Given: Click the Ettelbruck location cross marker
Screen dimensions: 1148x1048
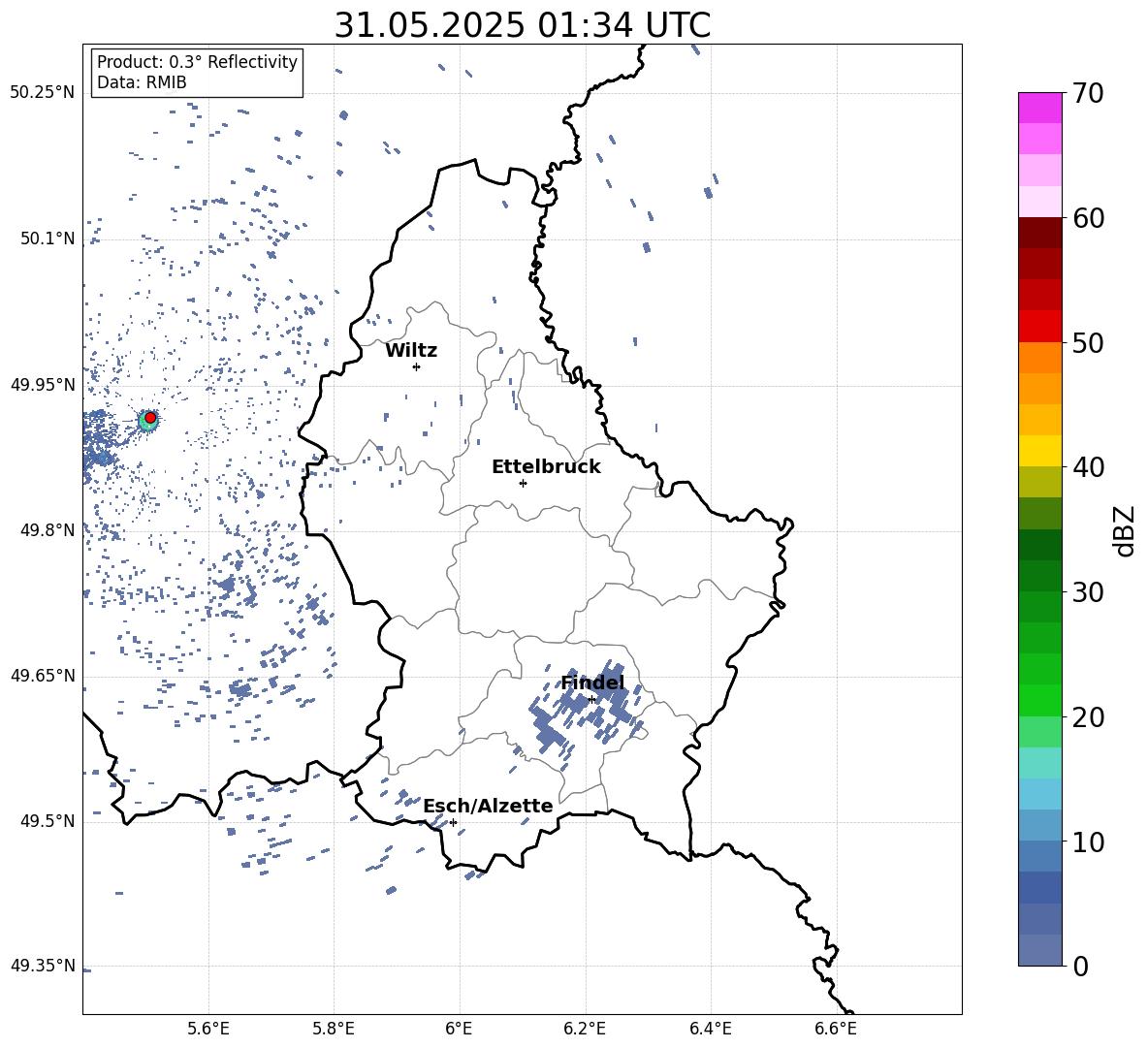Looking at the screenshot, I should (523, 483).
